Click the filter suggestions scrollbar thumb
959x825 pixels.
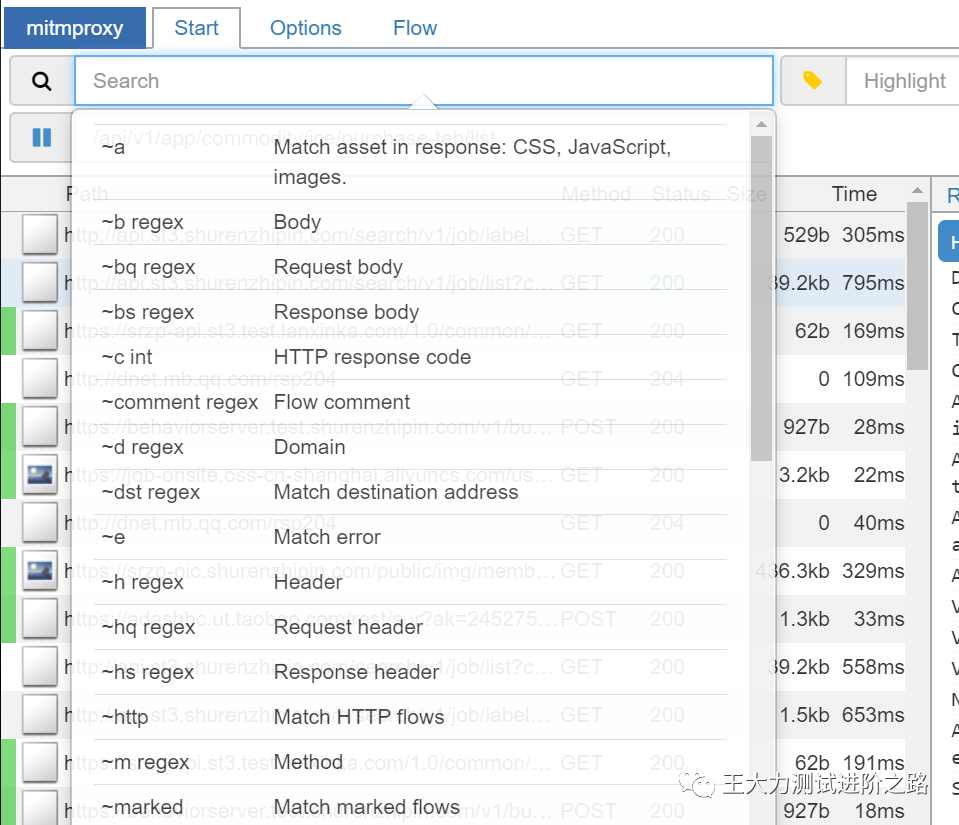761,298
